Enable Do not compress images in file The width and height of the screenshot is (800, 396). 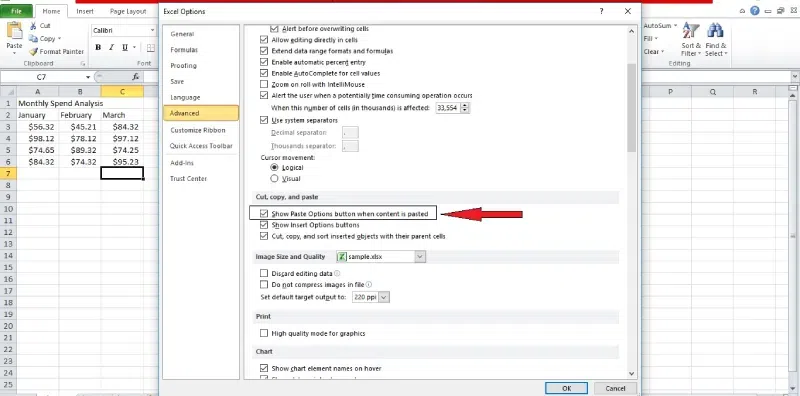tap(264, 285)
